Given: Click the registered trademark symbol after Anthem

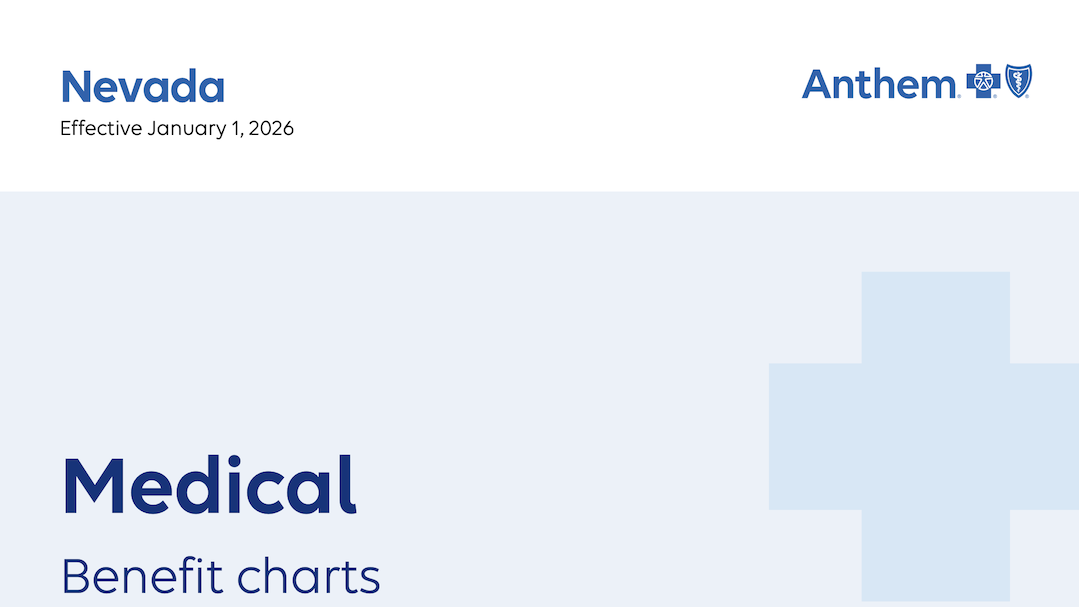Looking at the screenshot, I should [961, 96].
